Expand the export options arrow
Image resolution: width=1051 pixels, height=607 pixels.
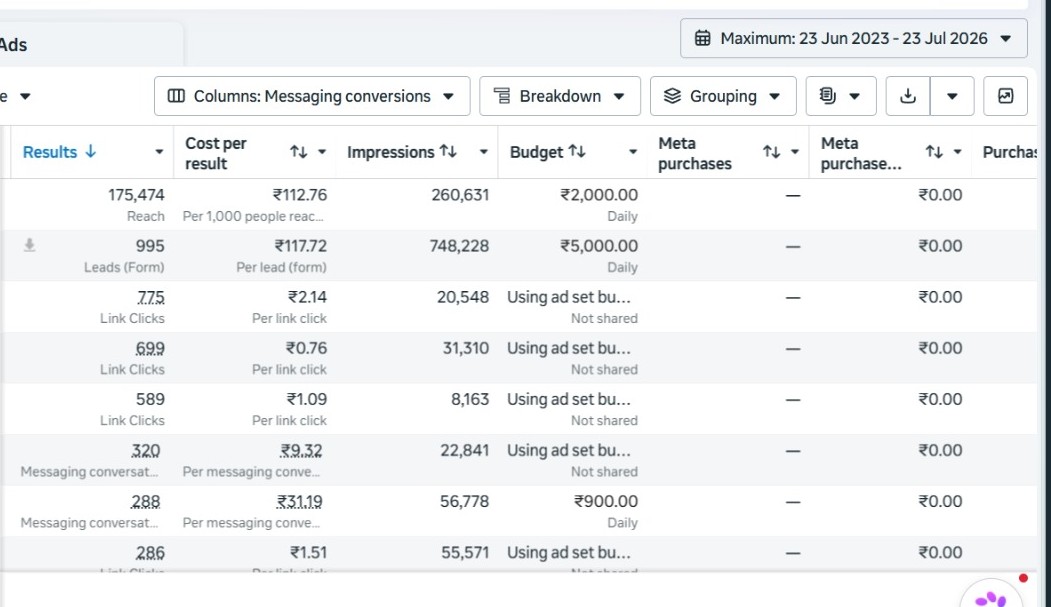[x=952, y=96]
